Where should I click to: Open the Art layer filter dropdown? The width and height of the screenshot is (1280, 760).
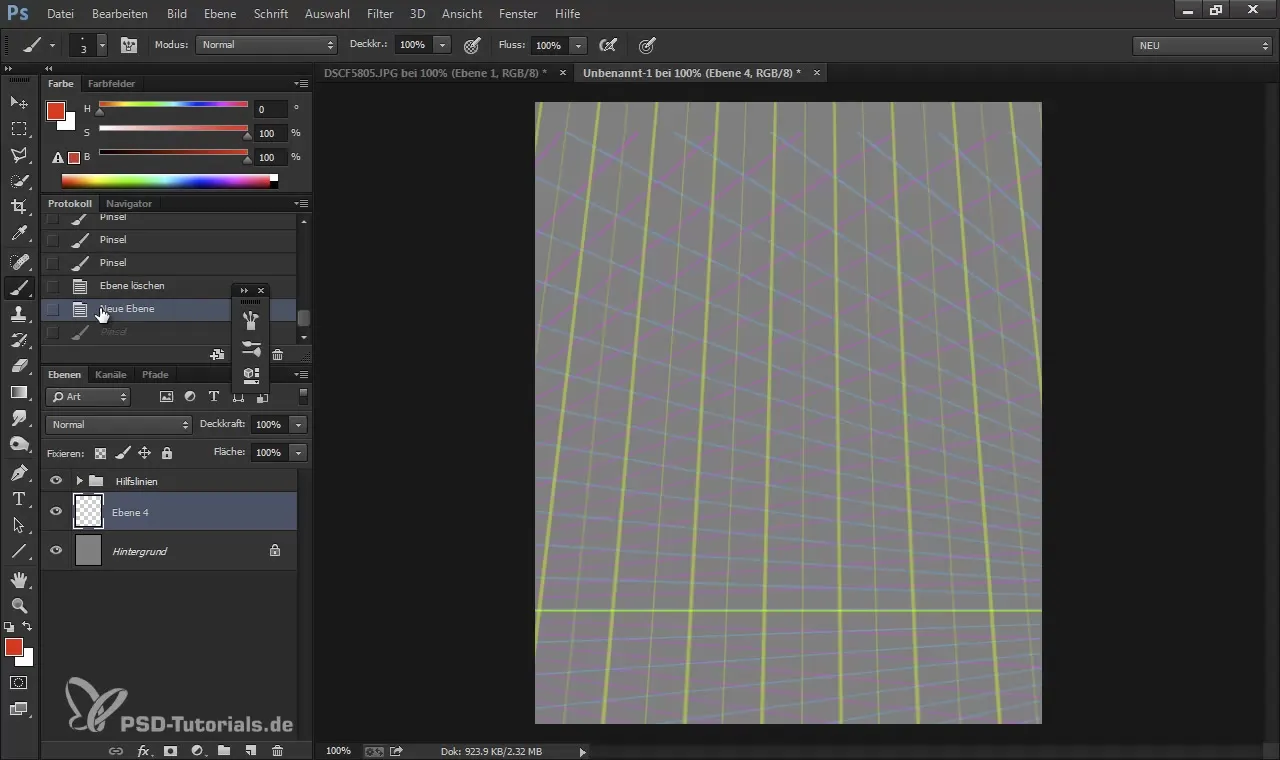(x=88, y=397)
